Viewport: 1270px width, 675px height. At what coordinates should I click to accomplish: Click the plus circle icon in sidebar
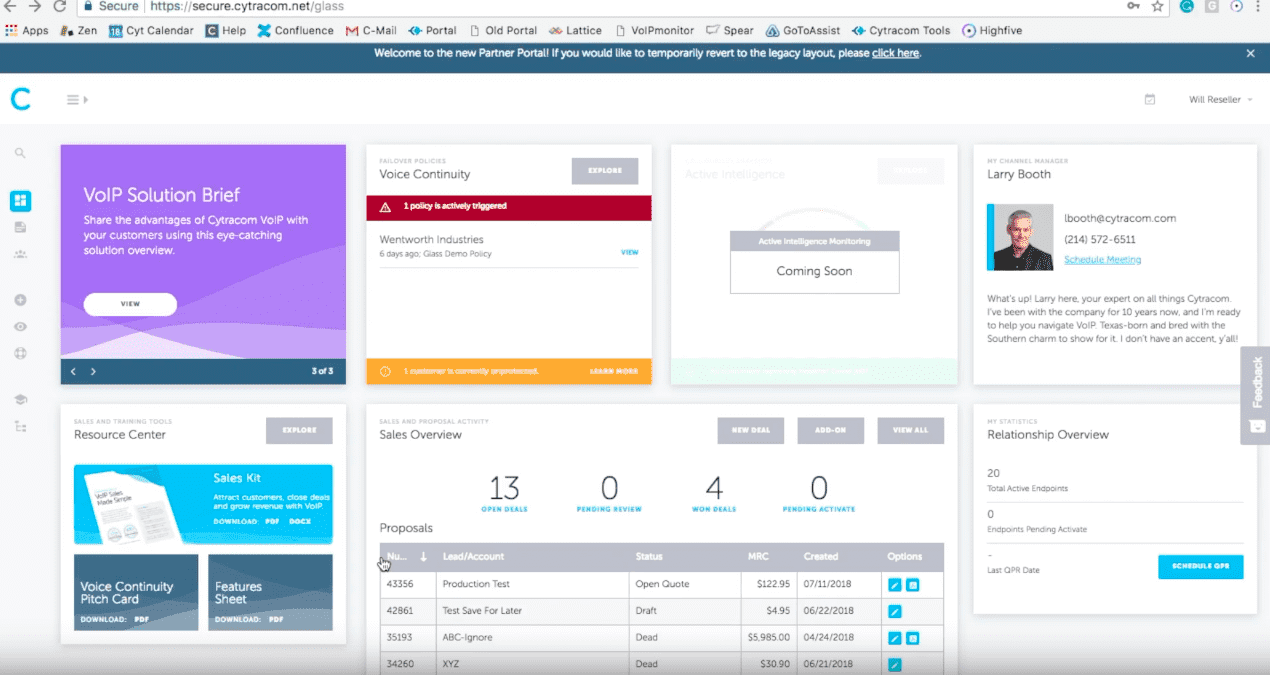20,300
